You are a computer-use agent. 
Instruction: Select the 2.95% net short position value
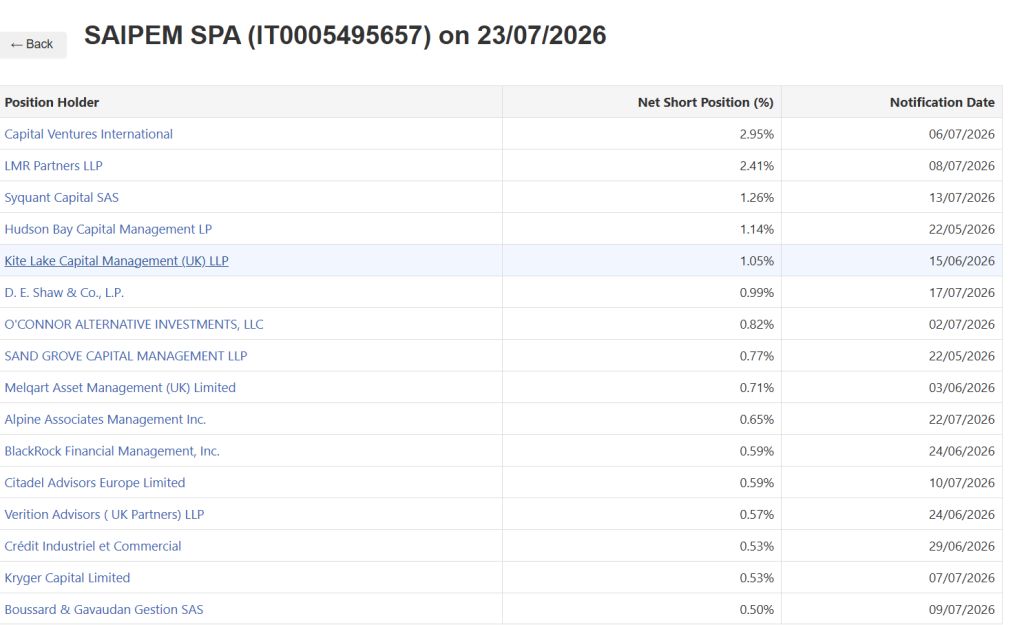pyautogui.click(x=756, y=134)
